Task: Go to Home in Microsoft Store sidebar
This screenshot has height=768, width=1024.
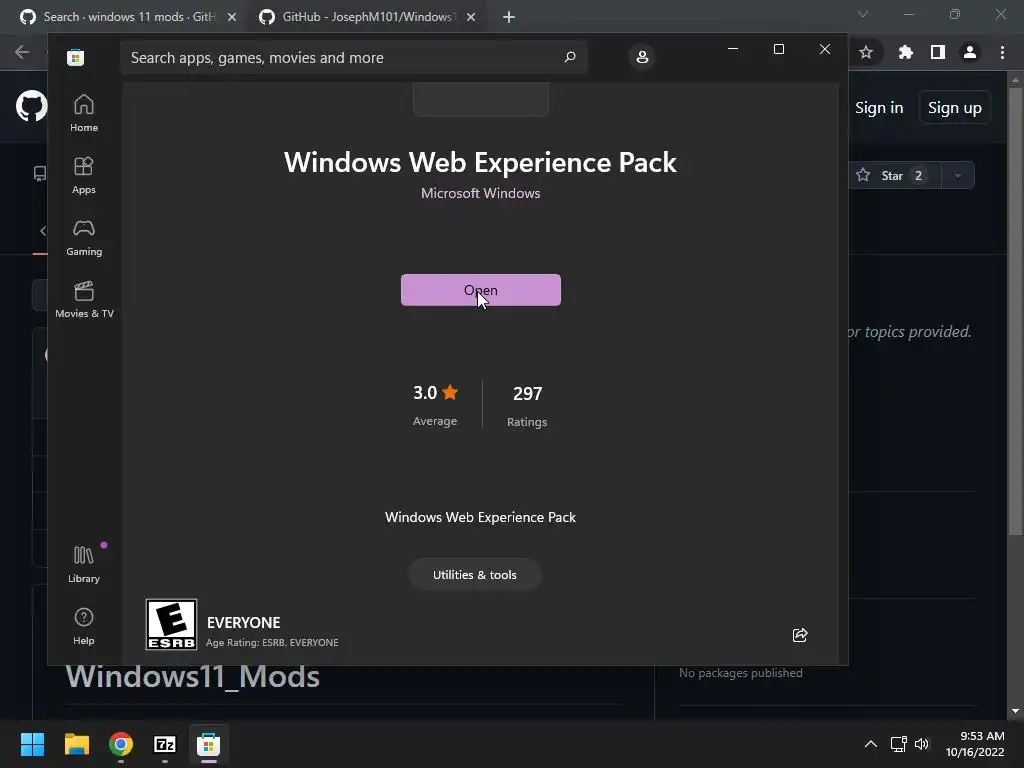Action: point(84,113)
